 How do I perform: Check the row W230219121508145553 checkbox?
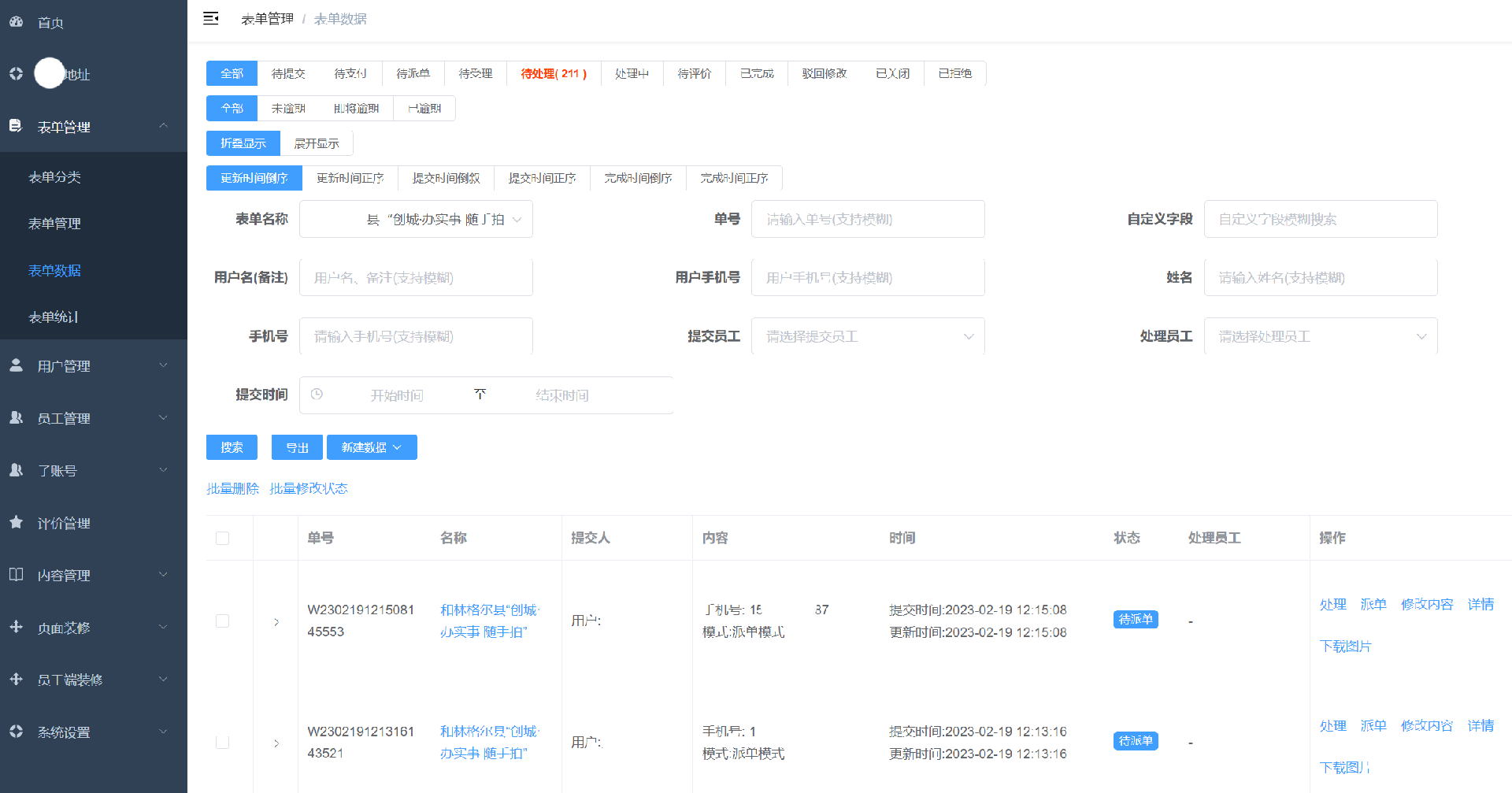[222, 621]
